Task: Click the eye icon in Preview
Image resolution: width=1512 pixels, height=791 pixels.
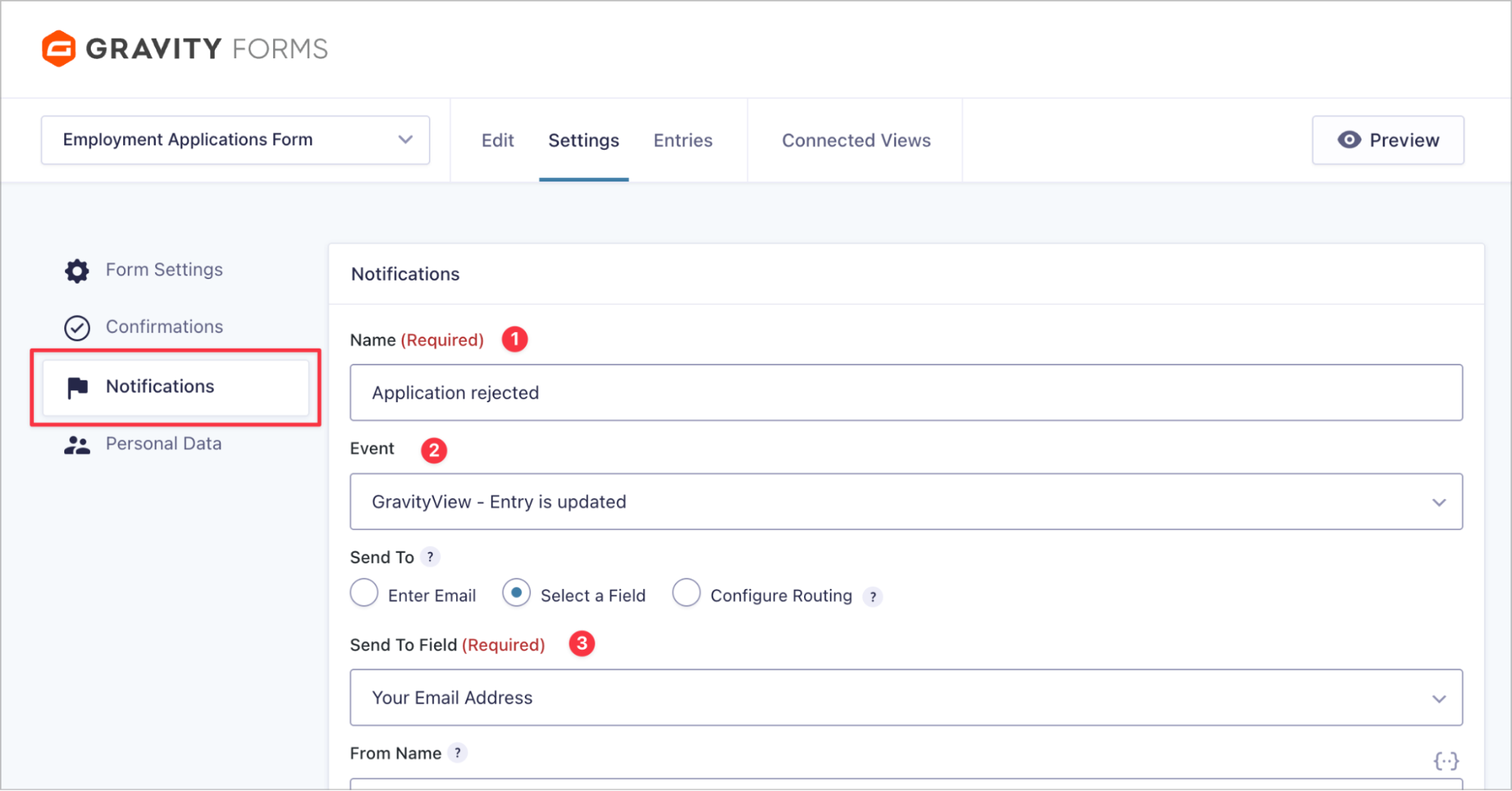Action: (1349, 140)
